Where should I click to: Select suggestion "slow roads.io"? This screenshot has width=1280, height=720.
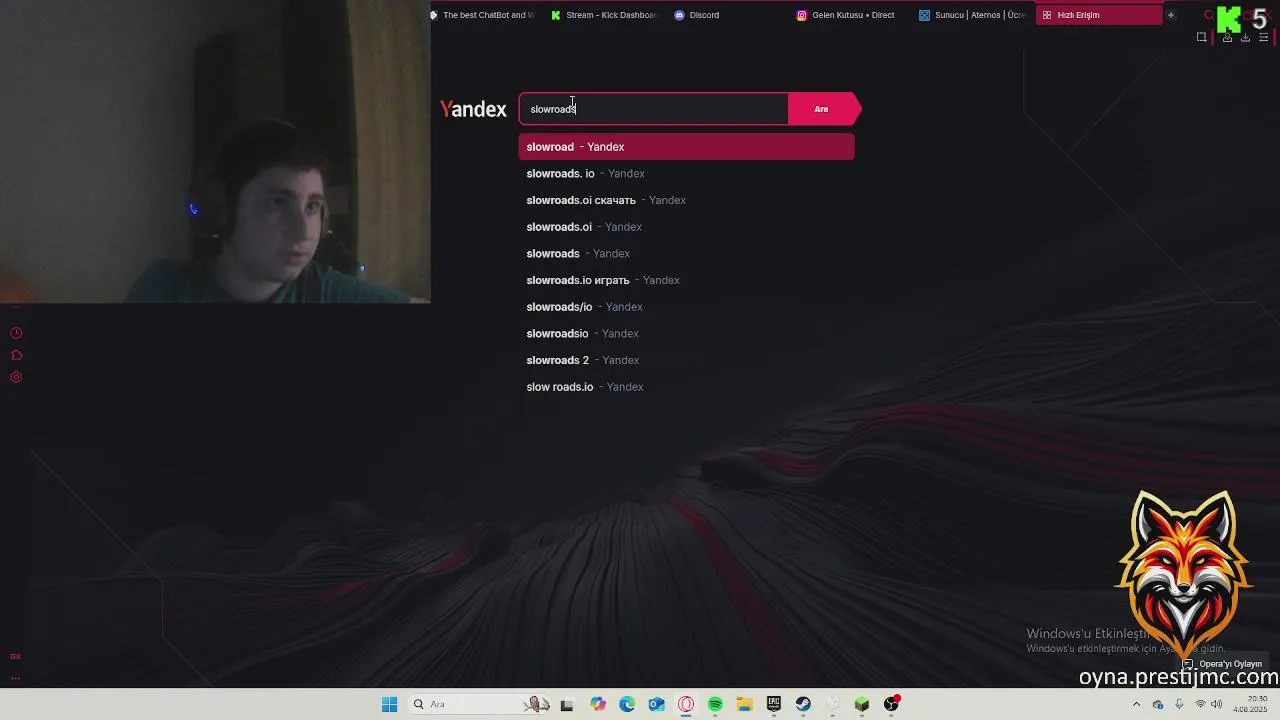tap(686, 387)
